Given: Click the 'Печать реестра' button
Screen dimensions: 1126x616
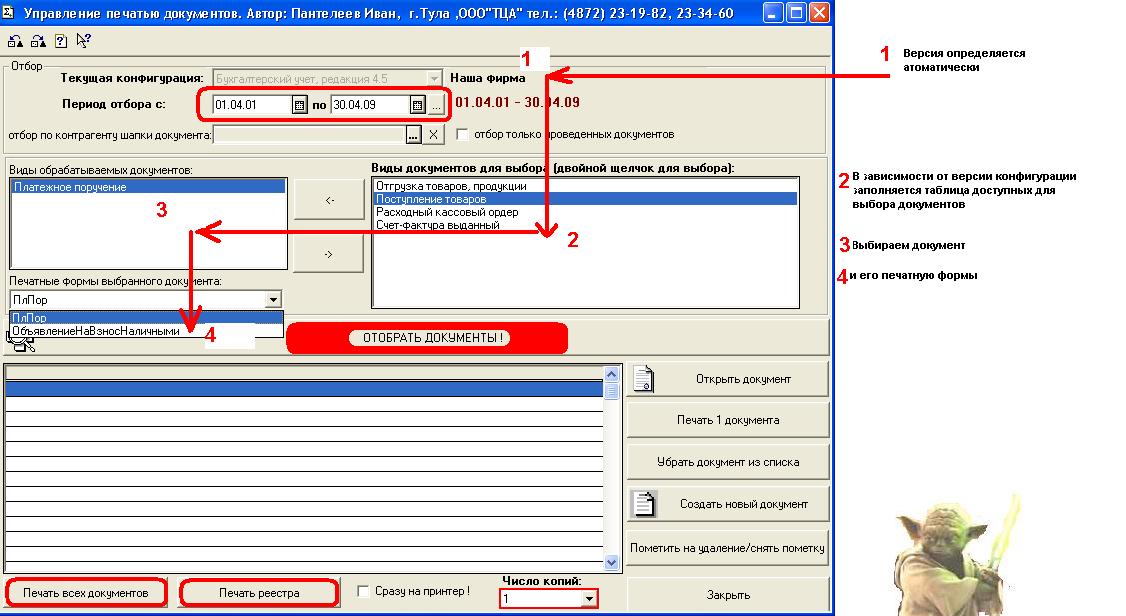Looking at the screenshot, I should [x=258, y=593].
